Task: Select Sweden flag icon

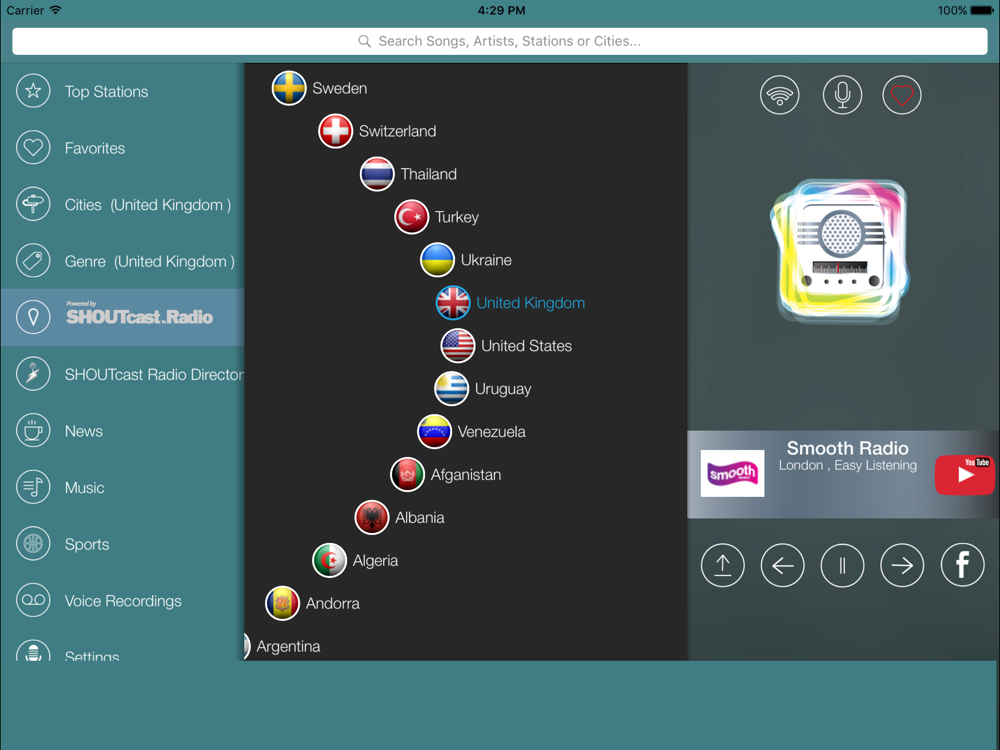Action: pos(289,88)
